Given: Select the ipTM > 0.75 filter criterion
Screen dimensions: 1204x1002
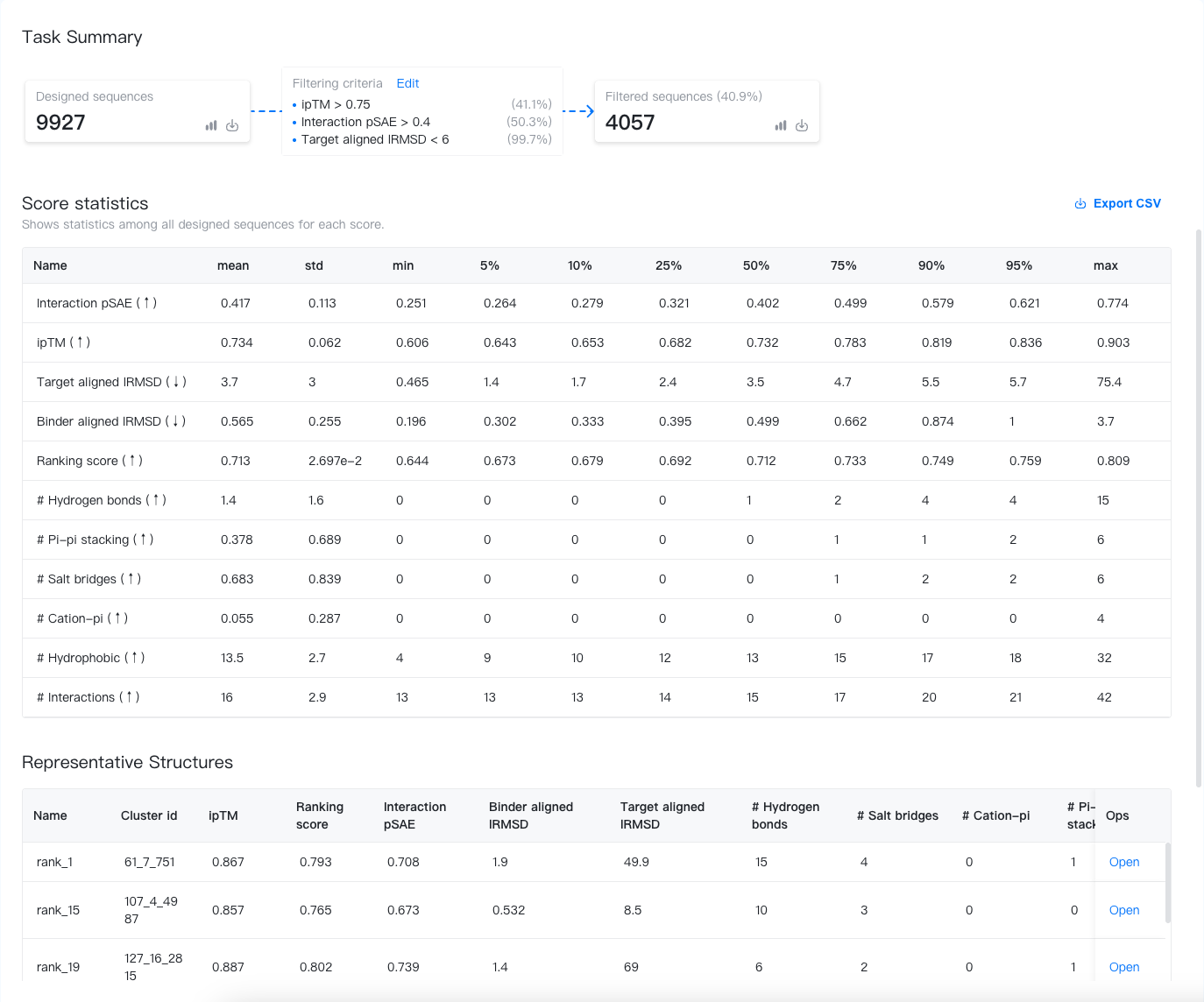Looking at the screenshot, I should coord(334,104).
